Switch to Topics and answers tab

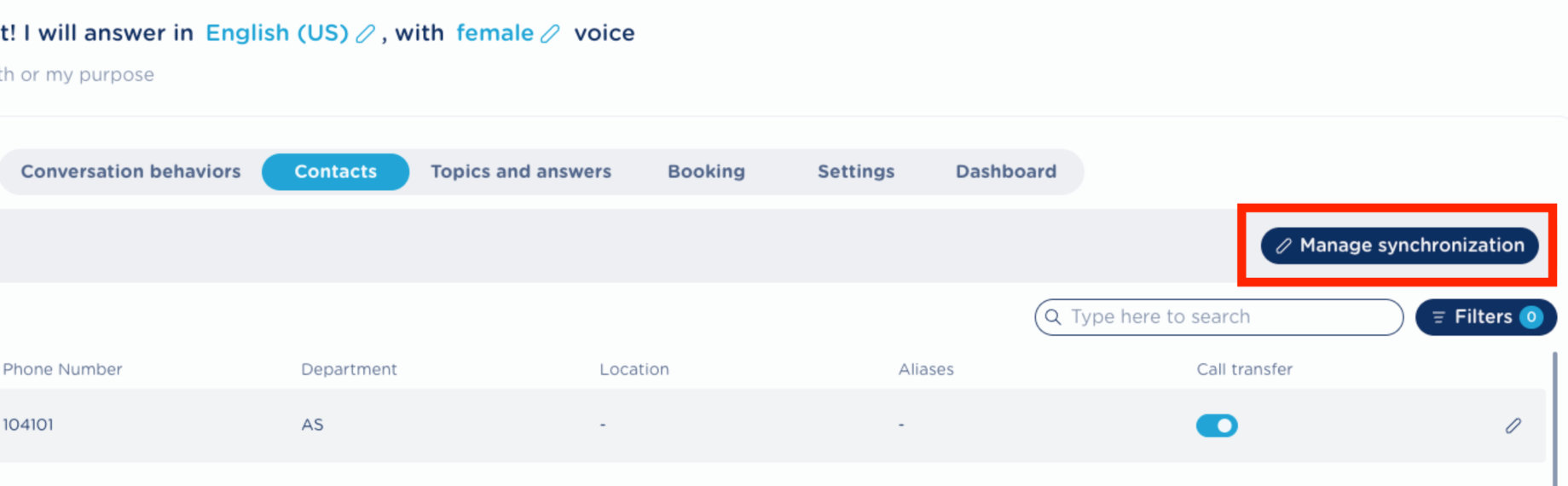coord(520,171)
